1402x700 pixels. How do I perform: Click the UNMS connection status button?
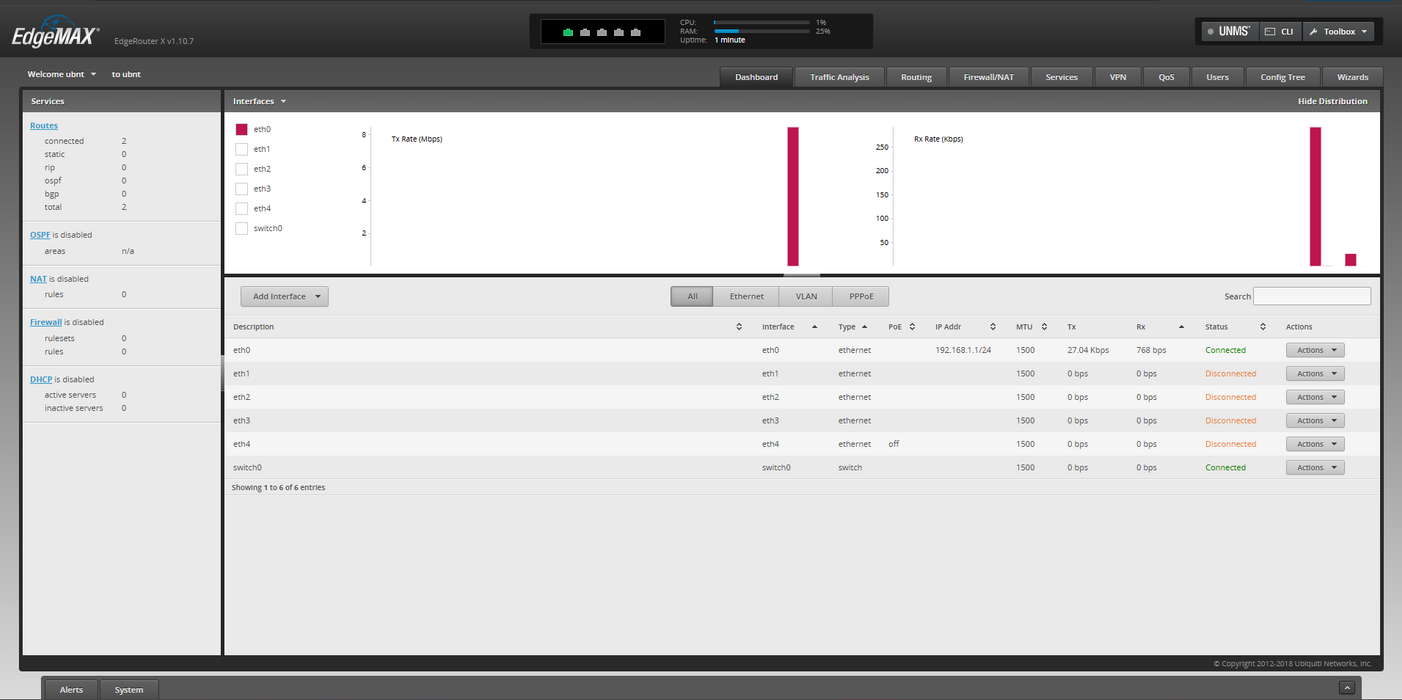(1229, 32)
